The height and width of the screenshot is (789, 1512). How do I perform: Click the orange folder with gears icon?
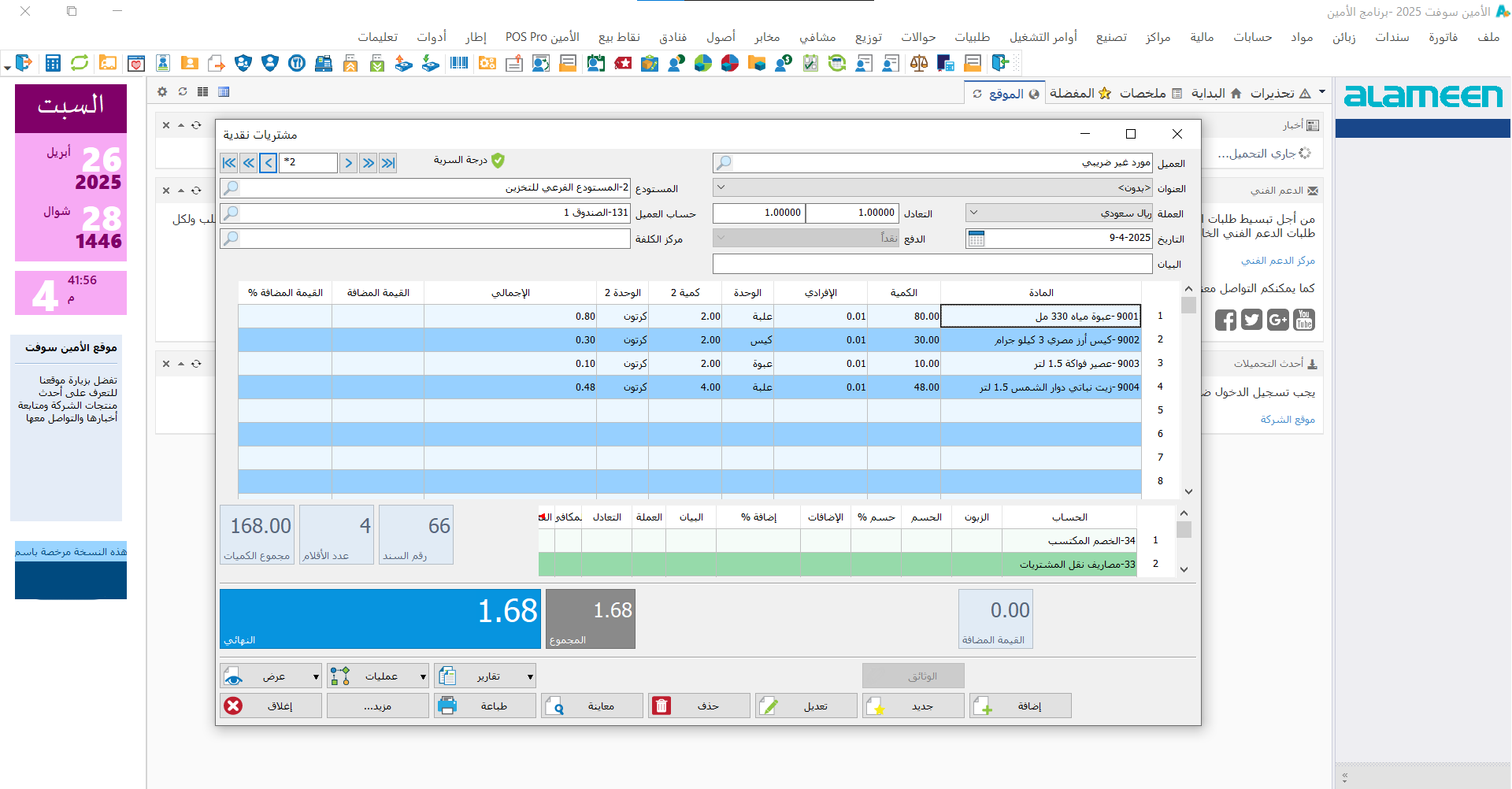pyautogui.click(x=487, y=63)
